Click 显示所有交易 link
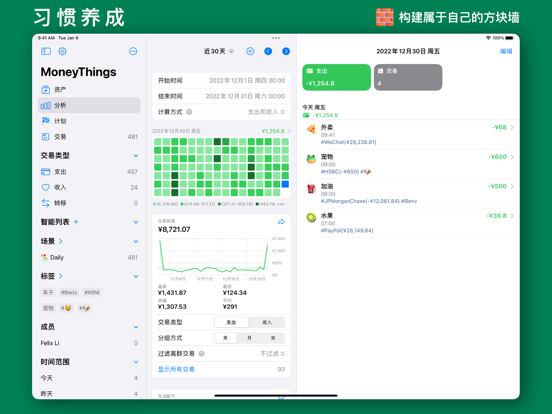Viewport: 552px width, 414px height. (176, 369)
